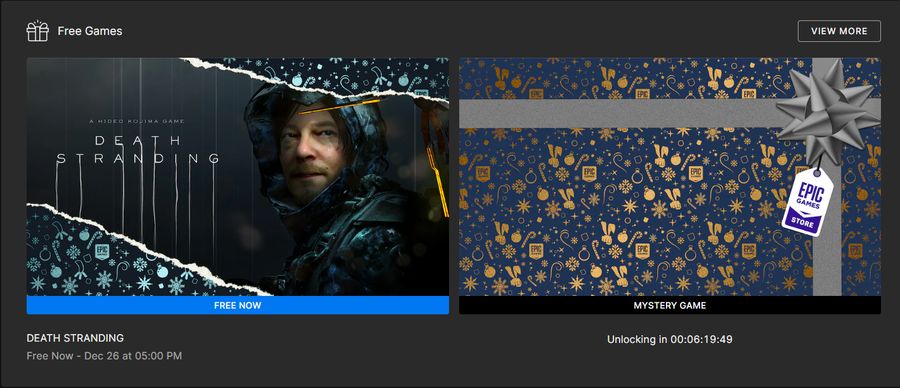Click the Unlocking in countdown timer text

(670, 339)
